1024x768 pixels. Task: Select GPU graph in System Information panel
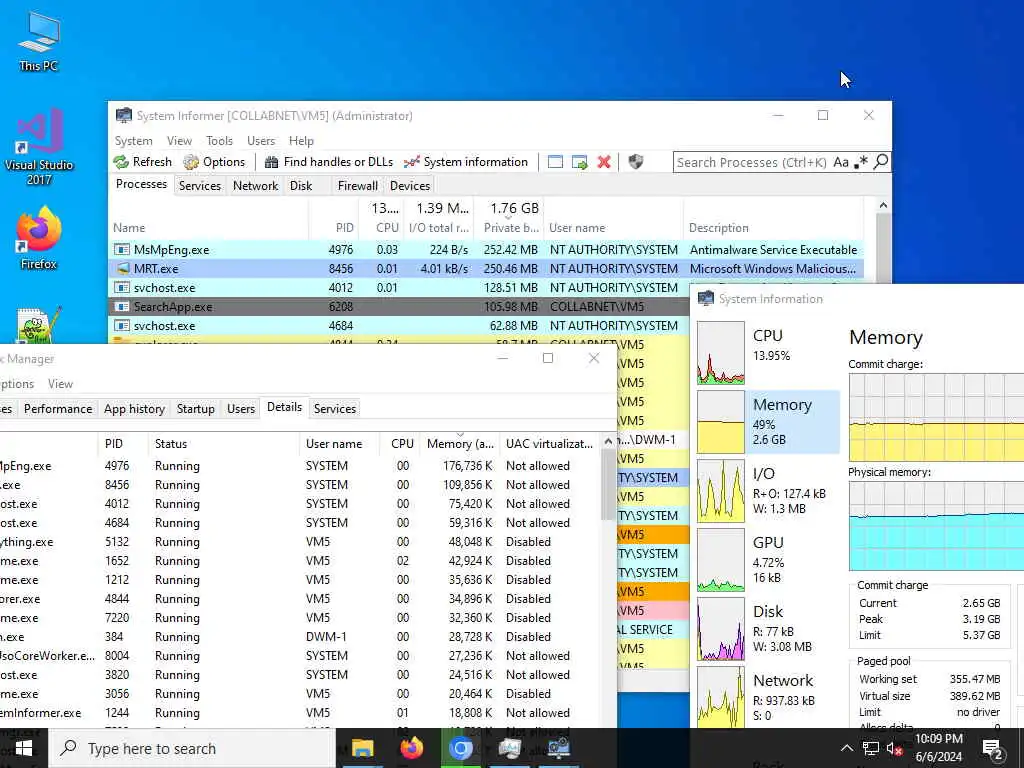click(x=720, y=560)
